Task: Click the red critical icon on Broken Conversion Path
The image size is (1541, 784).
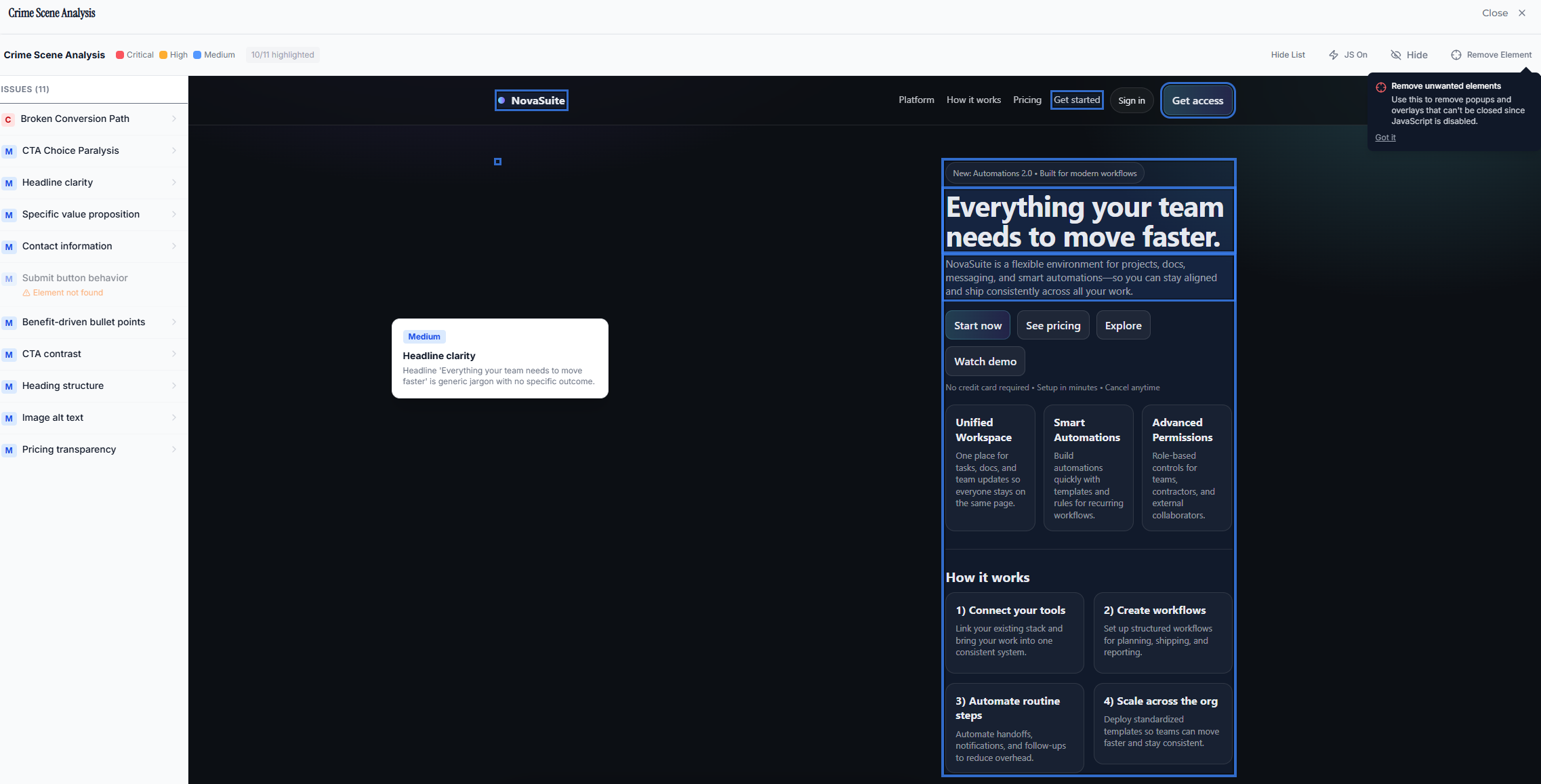Action: (x=8, y=119)
